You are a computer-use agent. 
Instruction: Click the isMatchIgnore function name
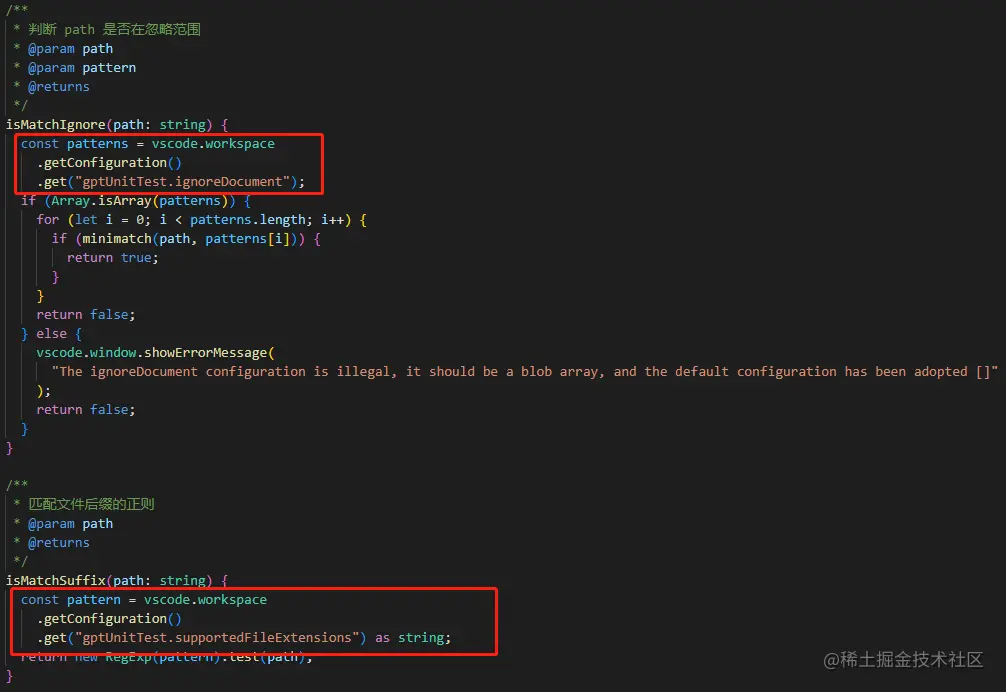click(56, 124)
